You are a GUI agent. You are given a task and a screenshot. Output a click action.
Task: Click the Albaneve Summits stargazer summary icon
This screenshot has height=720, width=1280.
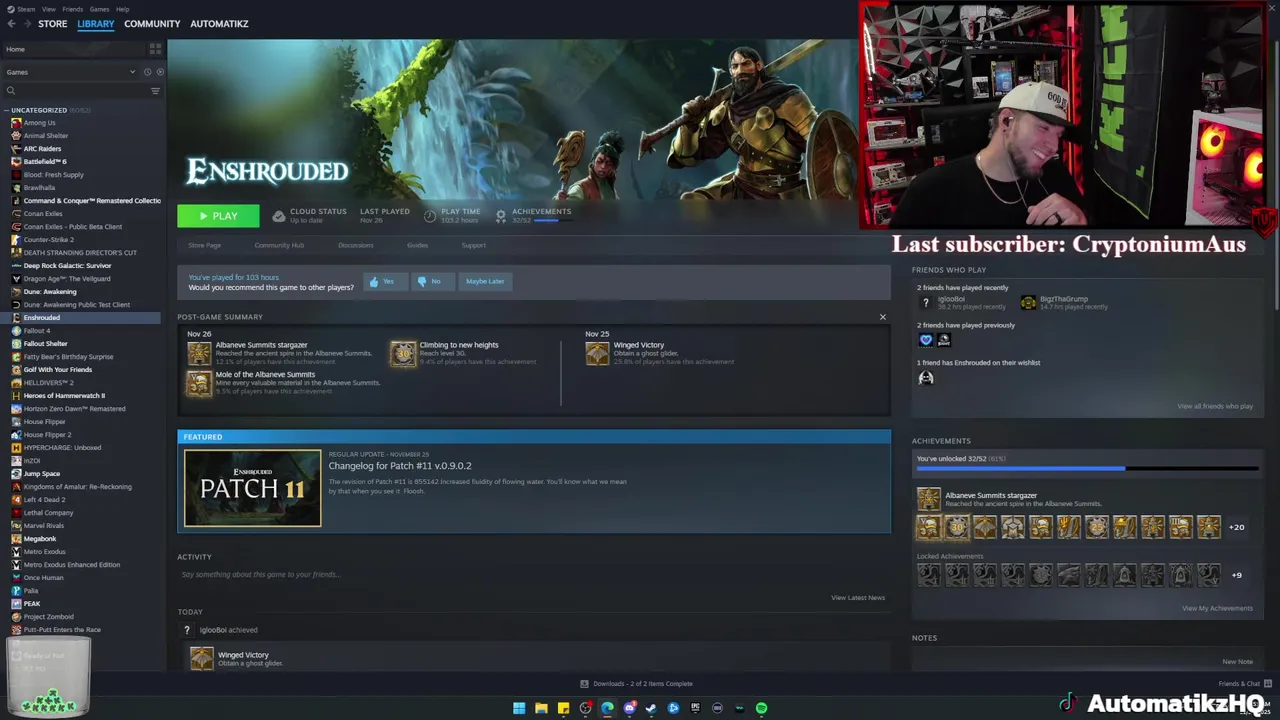tap(199, 353)
